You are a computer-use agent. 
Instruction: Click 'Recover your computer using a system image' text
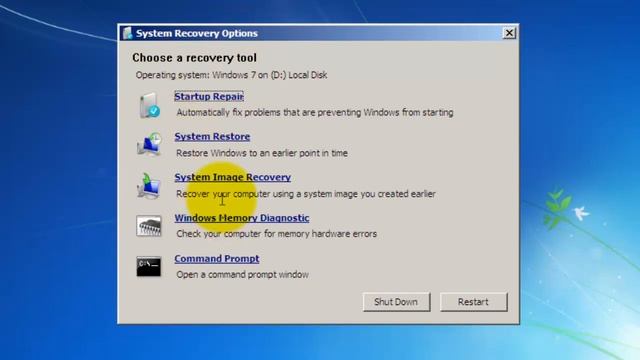click(306, 194)
